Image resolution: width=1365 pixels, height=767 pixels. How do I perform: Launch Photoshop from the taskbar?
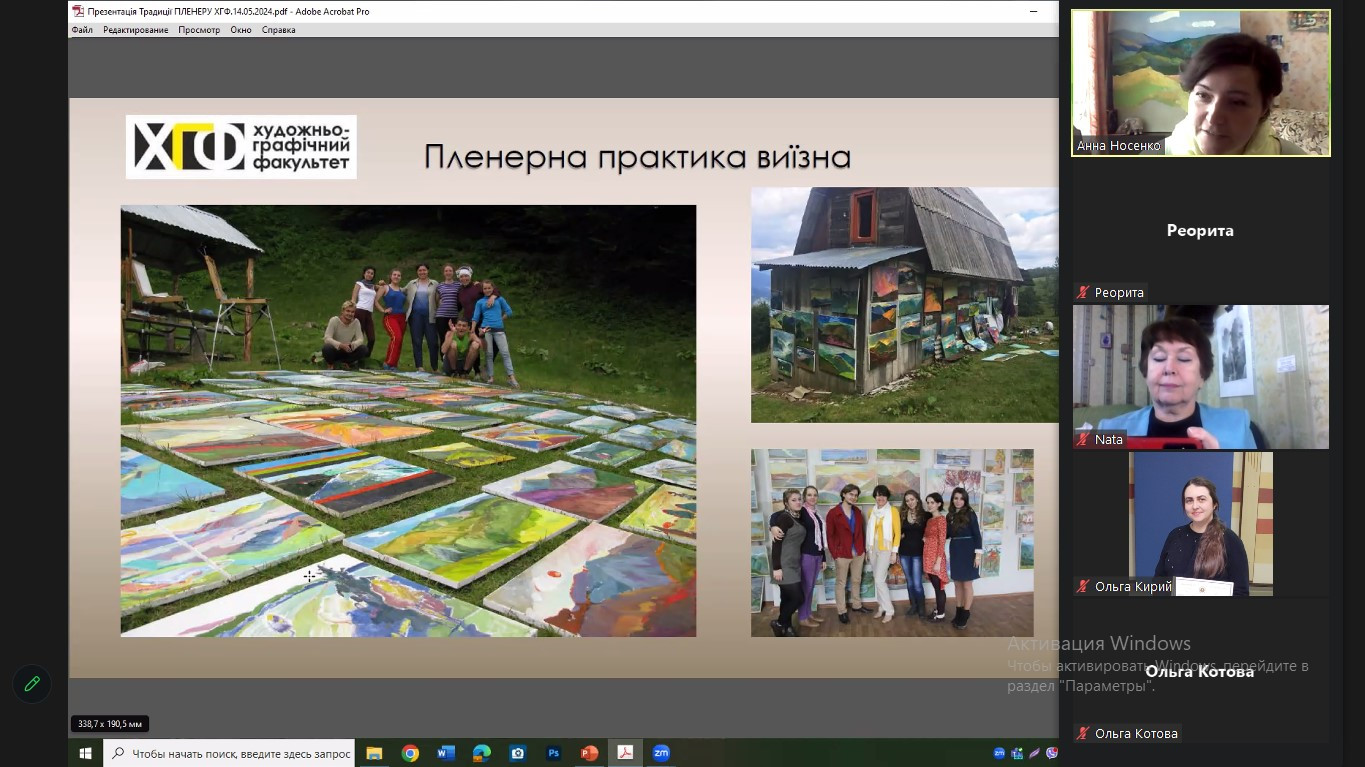553,753
